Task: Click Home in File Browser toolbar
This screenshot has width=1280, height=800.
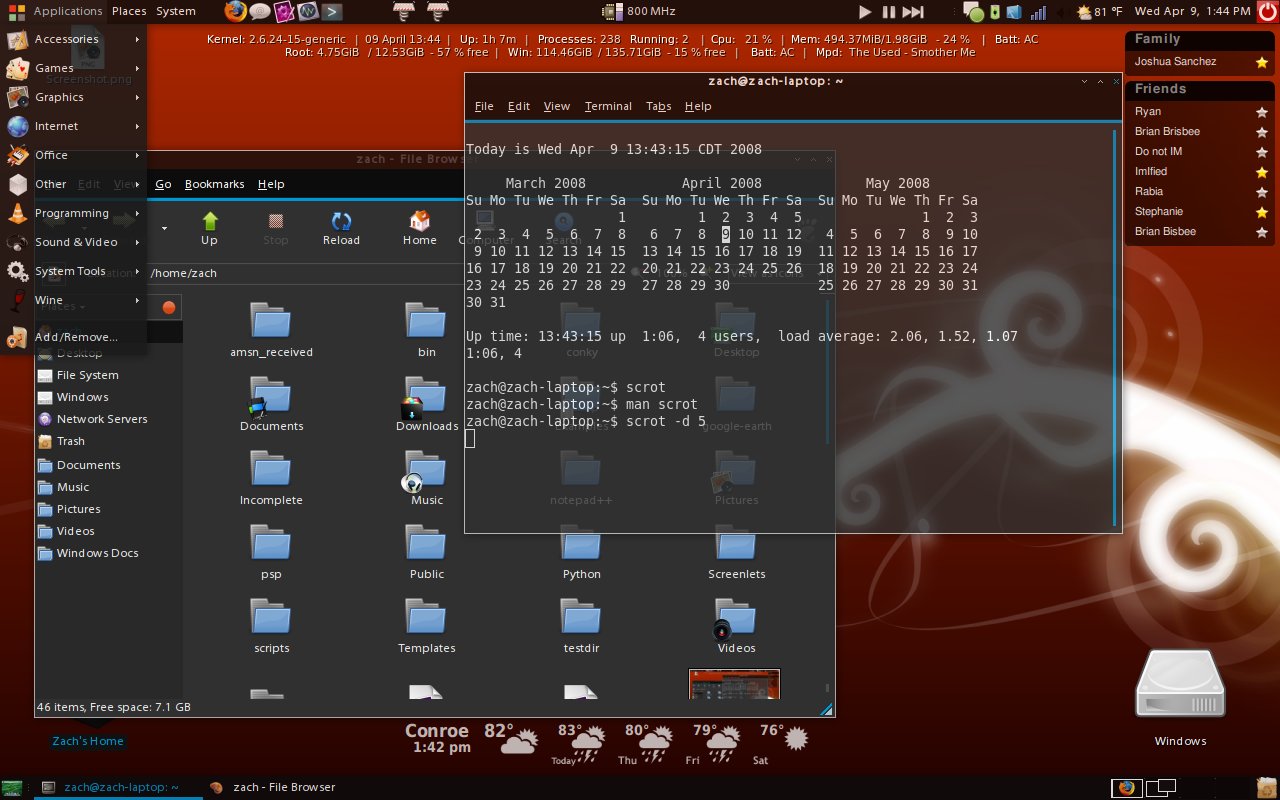Action: 420,228
